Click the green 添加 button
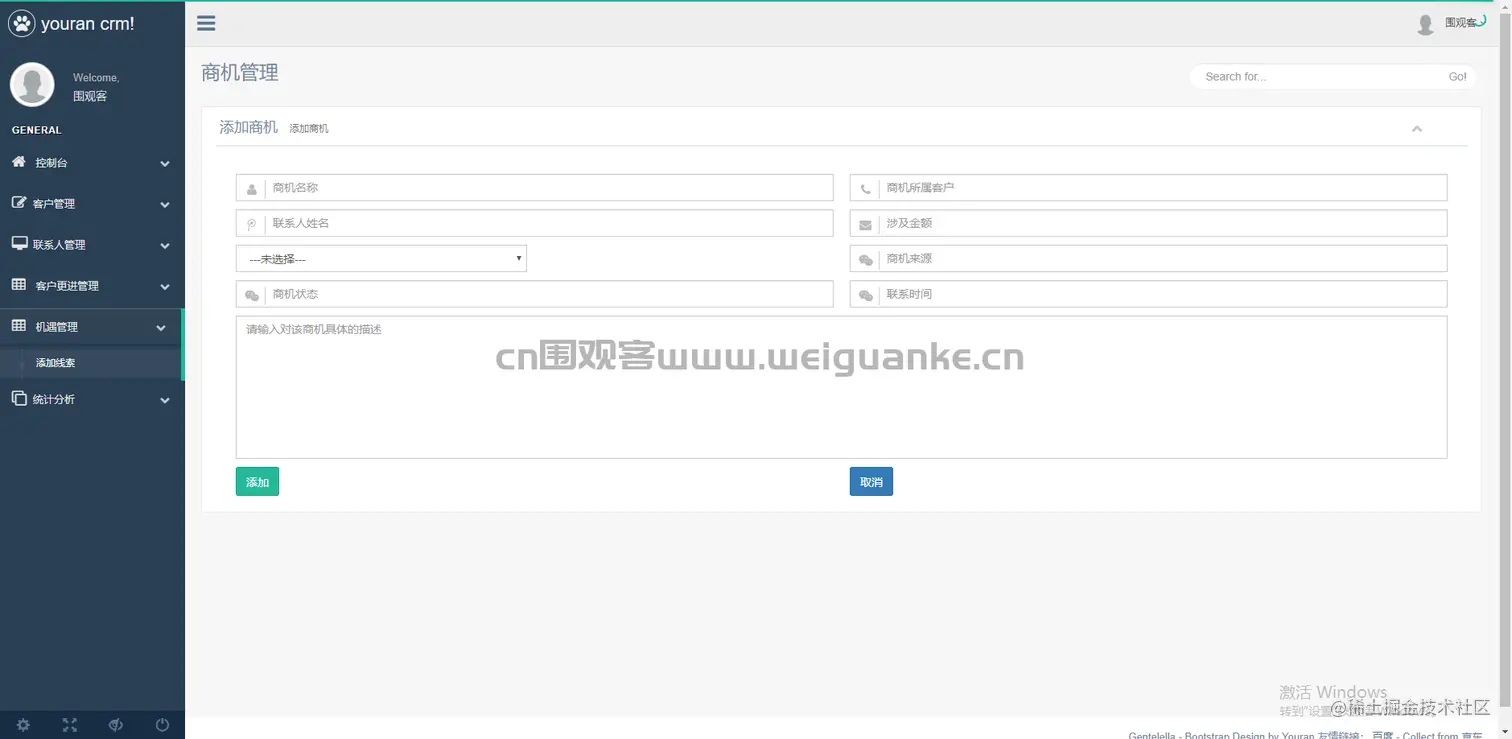1512x739 pixels. pos(257,482)
